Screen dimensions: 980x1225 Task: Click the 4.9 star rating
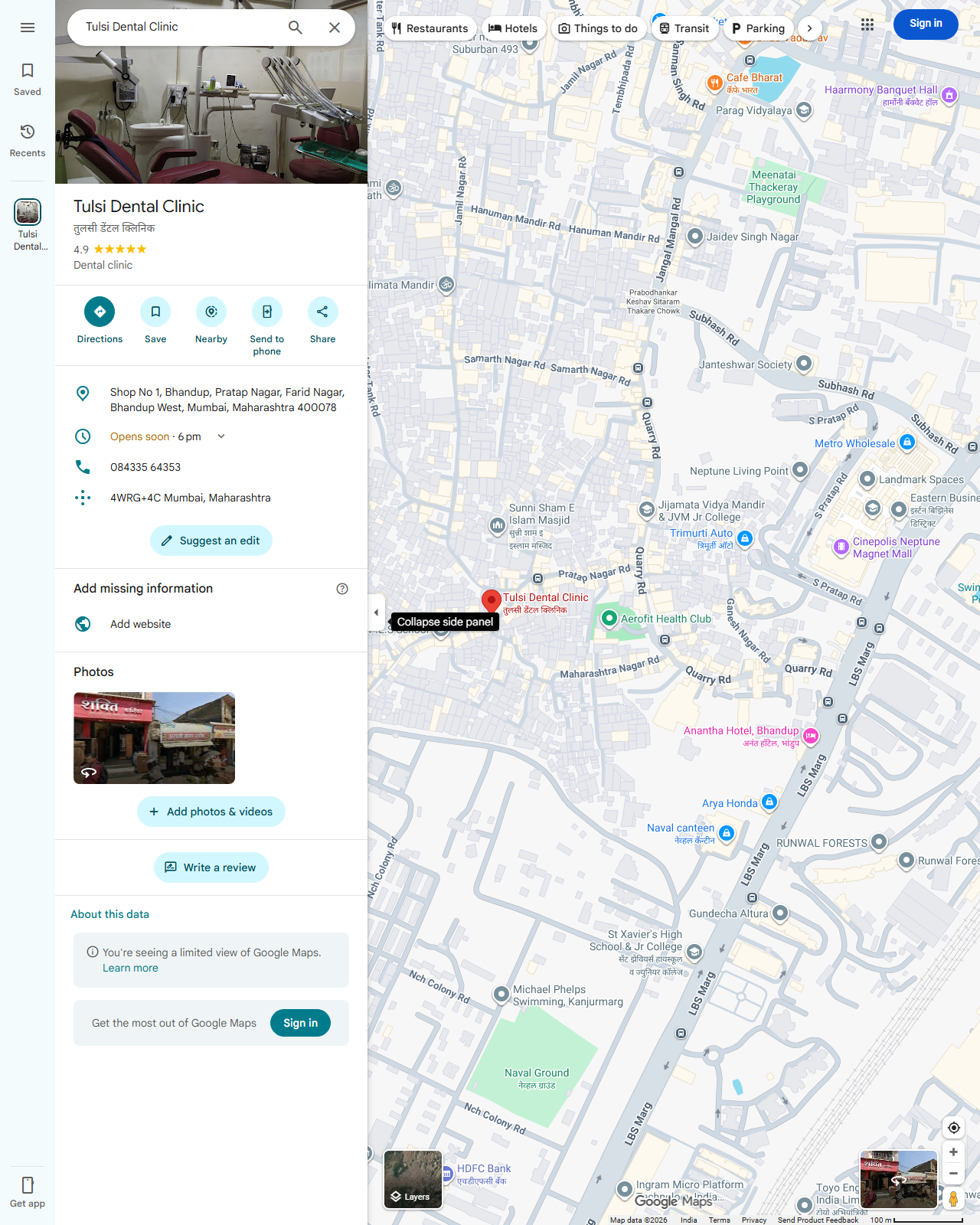point(109,249)
